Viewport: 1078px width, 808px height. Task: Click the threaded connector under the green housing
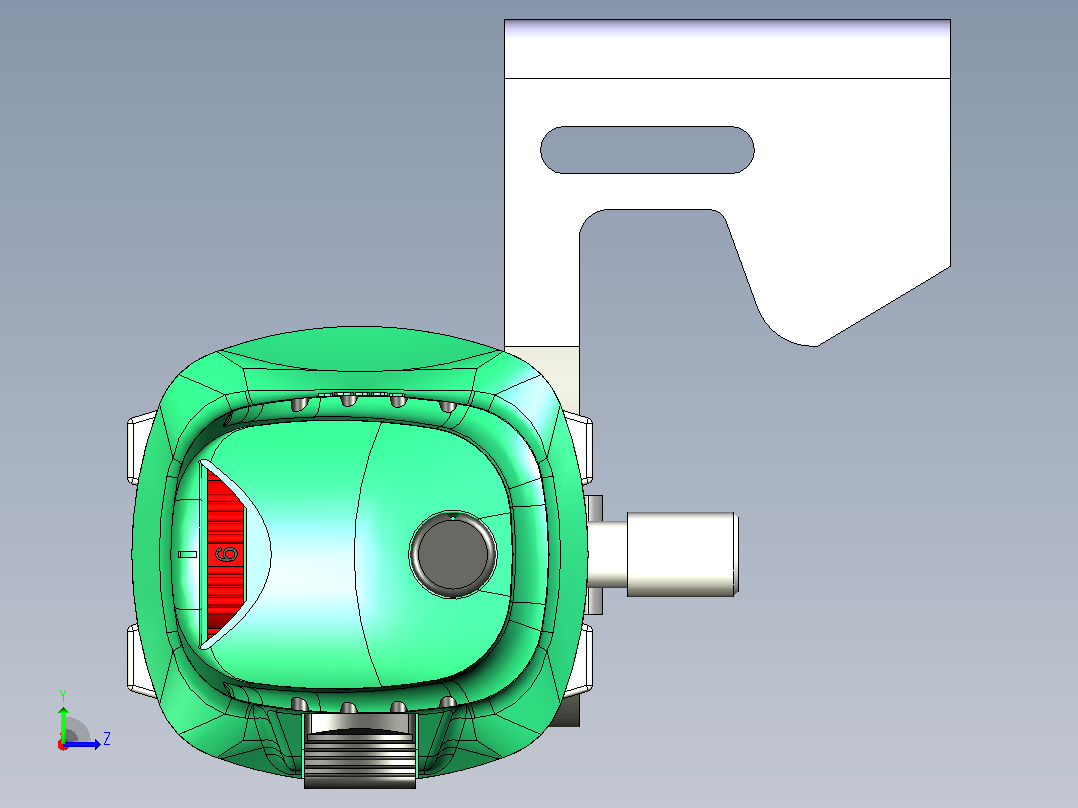[360, 750]
